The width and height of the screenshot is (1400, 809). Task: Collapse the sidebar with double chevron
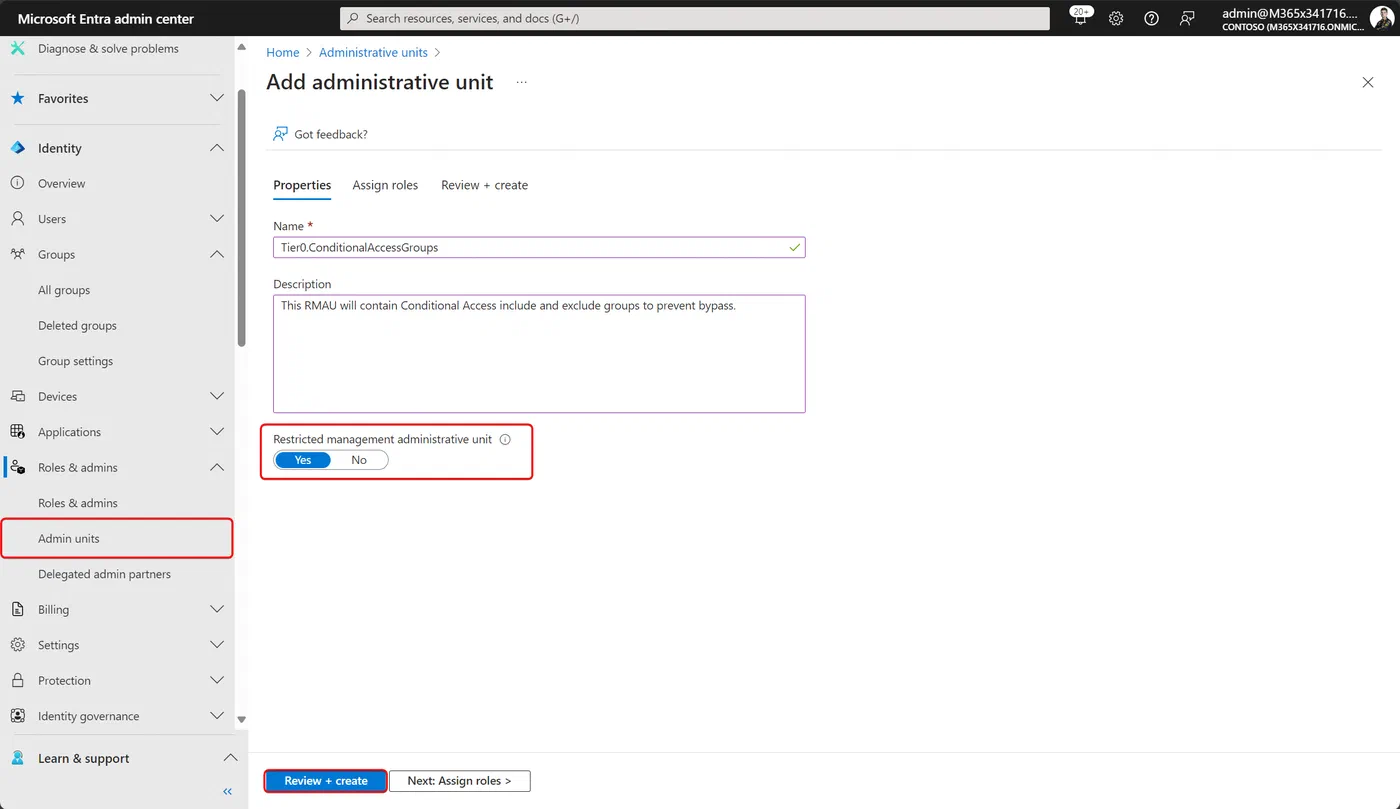(227, 791)
